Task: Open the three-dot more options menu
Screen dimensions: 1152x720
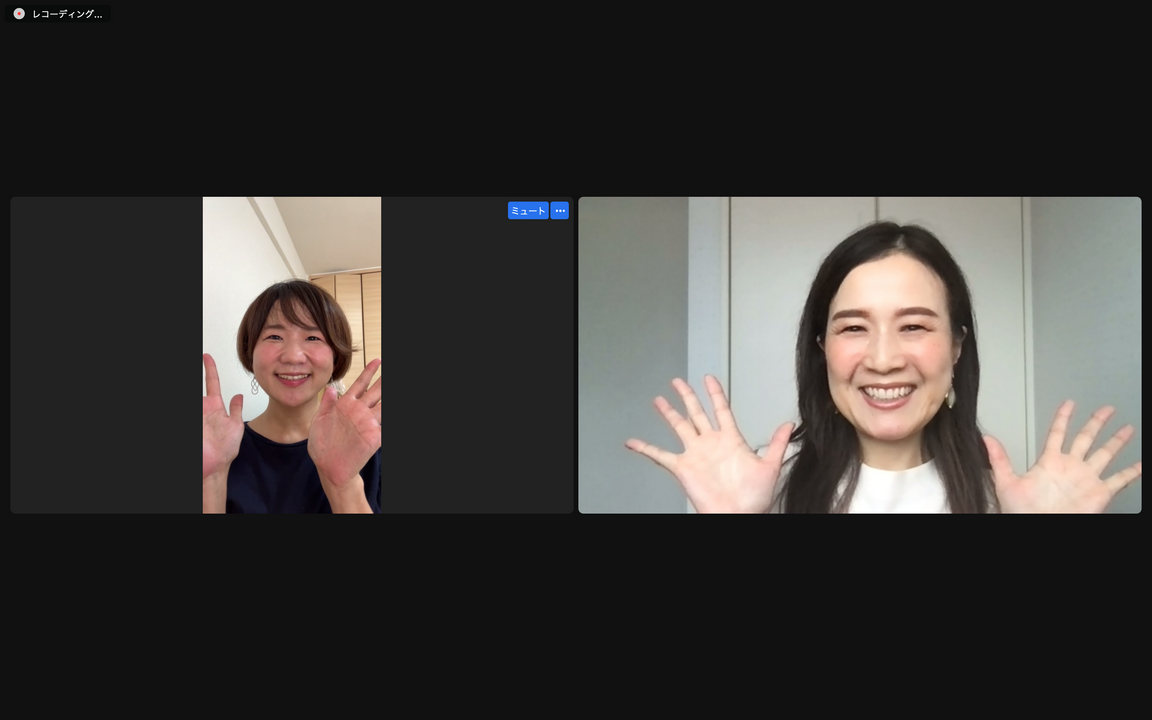Action: [x=560, y=211]
